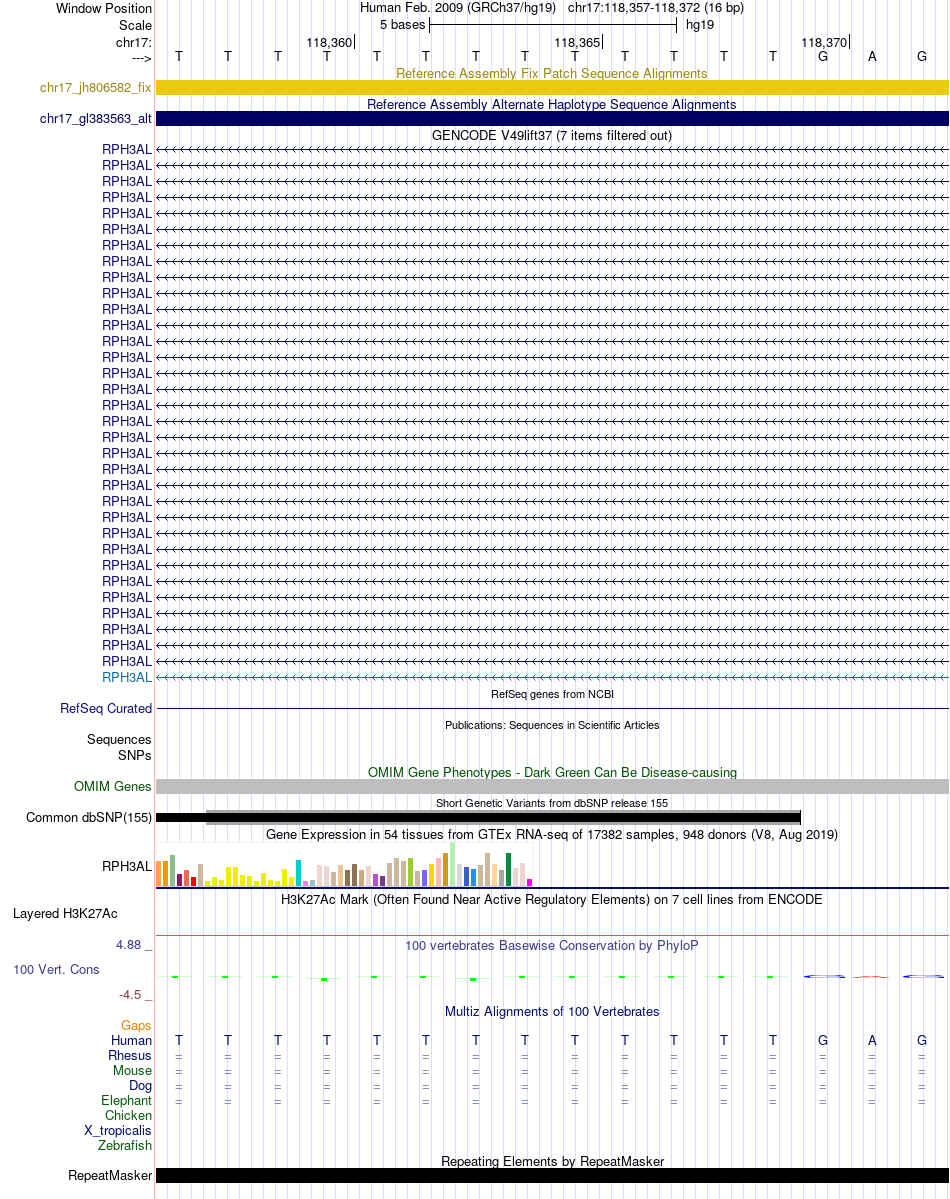This screenshot has width=950, height=1199.
Task: Open Reference Assembly Fix Patch Sequence Alignments title
Action: (x=551, y=73)
